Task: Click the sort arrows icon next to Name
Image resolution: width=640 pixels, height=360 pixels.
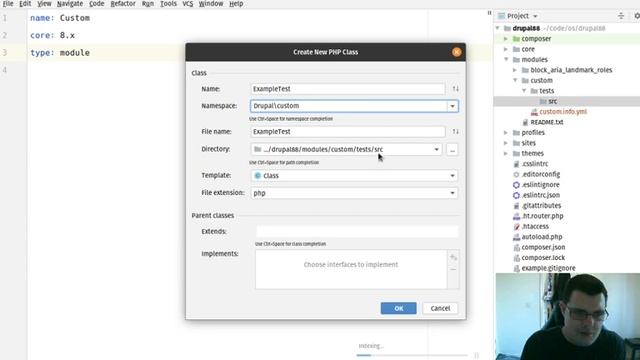Action: (x=456, y=89)
